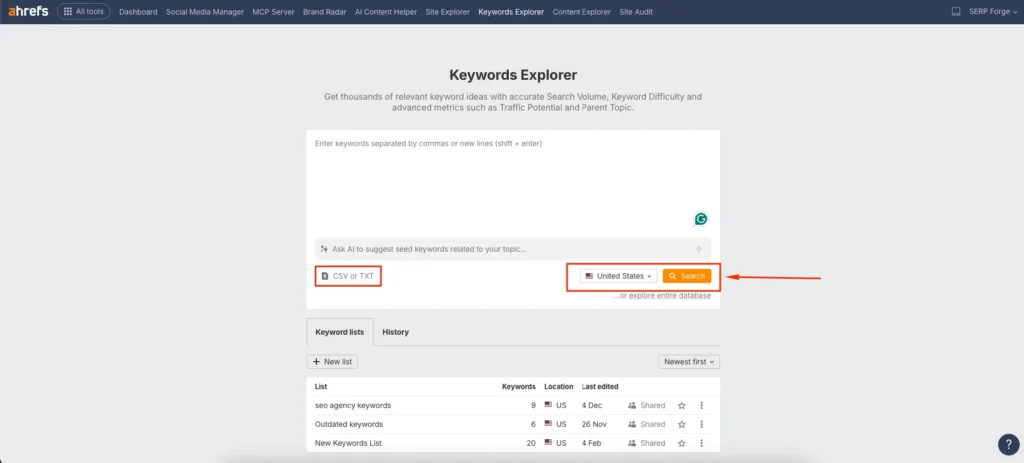
Task: Click the orange Search button
Action: (687, 276)
